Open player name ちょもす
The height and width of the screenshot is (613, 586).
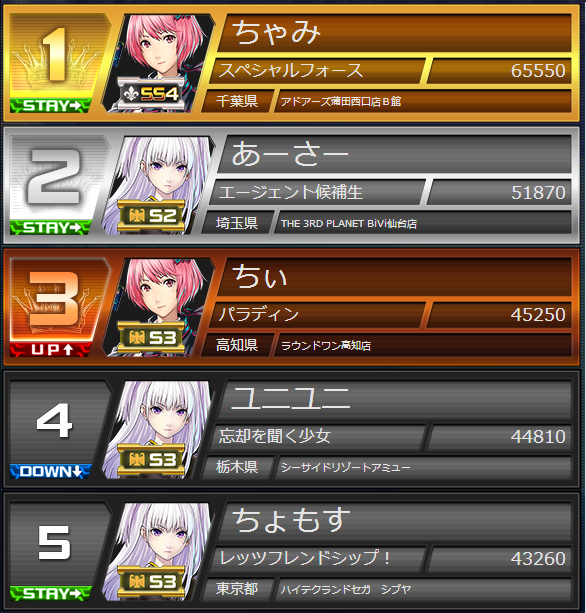pos(291,520)
